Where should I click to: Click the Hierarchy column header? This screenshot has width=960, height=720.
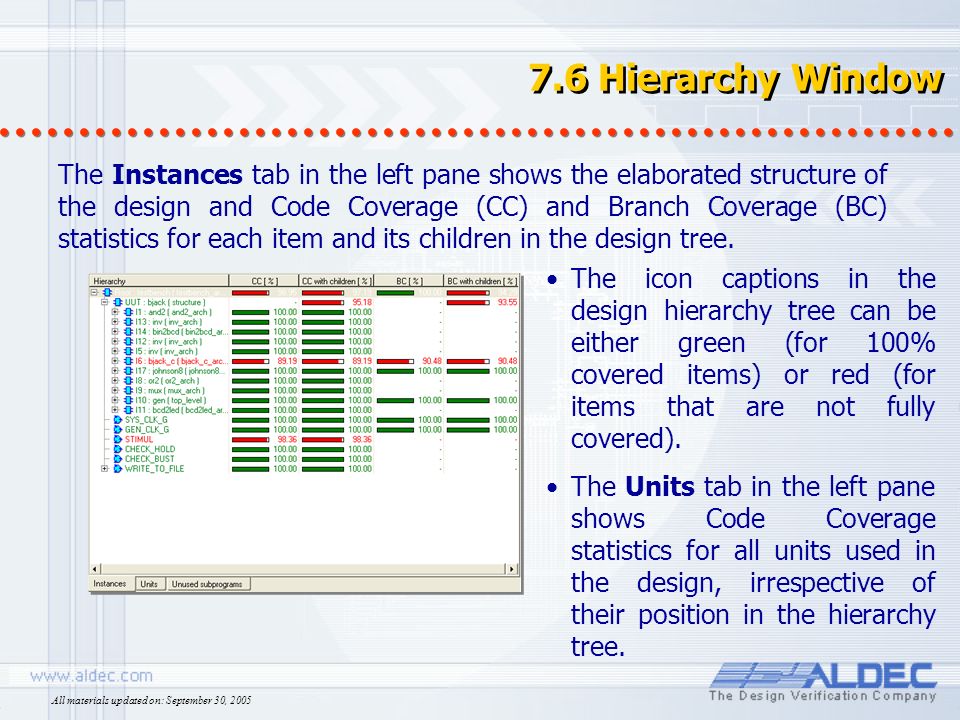159,281
